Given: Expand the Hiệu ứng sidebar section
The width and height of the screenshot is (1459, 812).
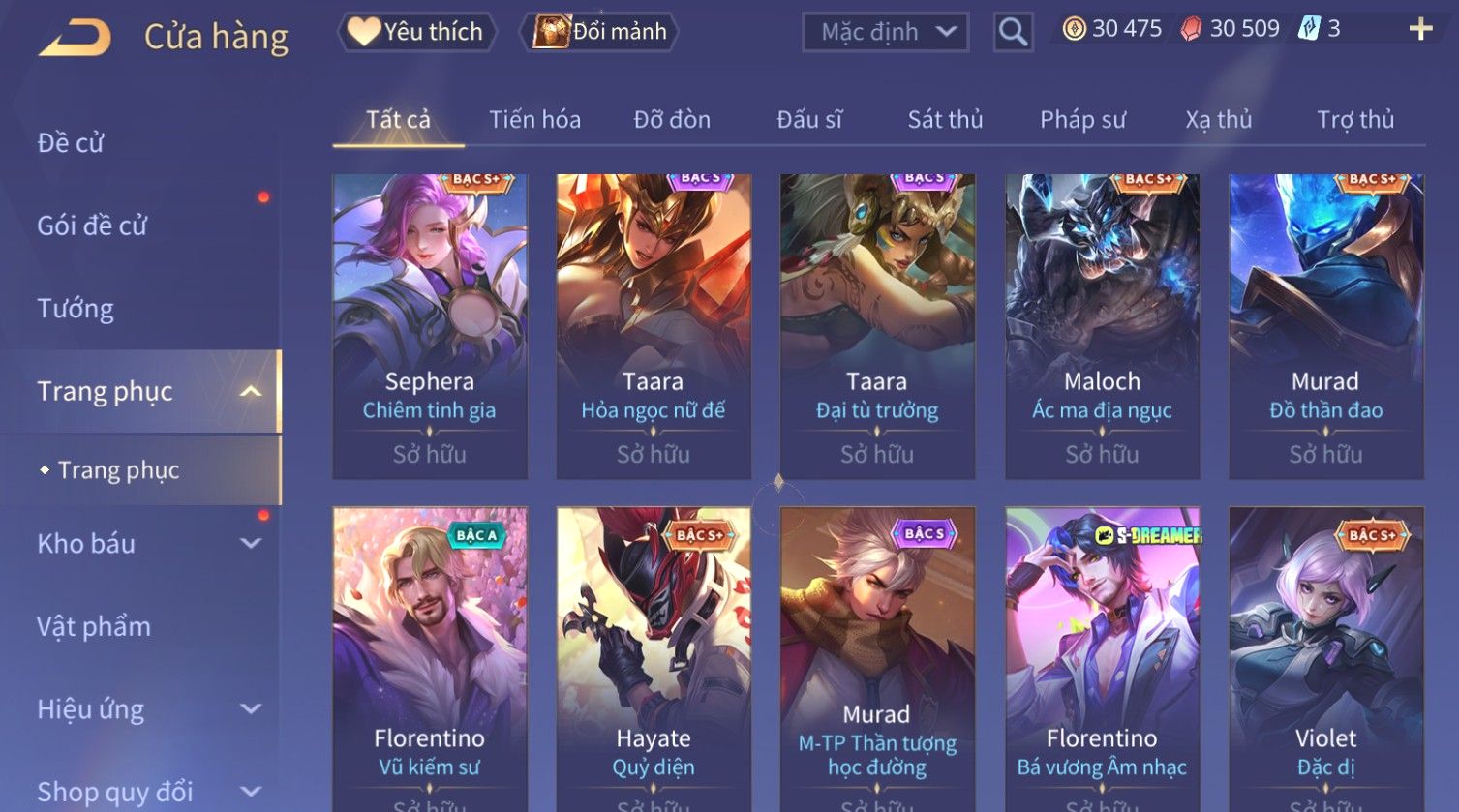Looking at the screenshot, I should tap(251, 709).
